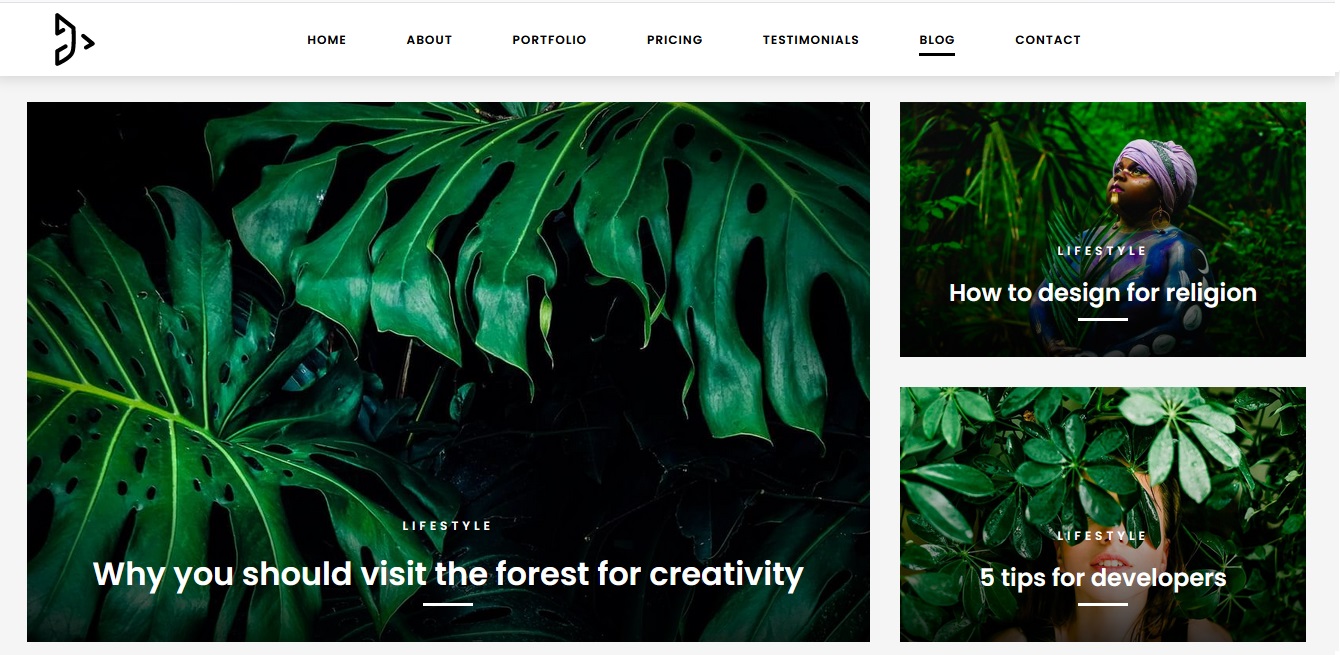Select Pricing in the navigation bar
Image resolution: width=1340 pixels, height=655 pixels.
pos(675,40)
